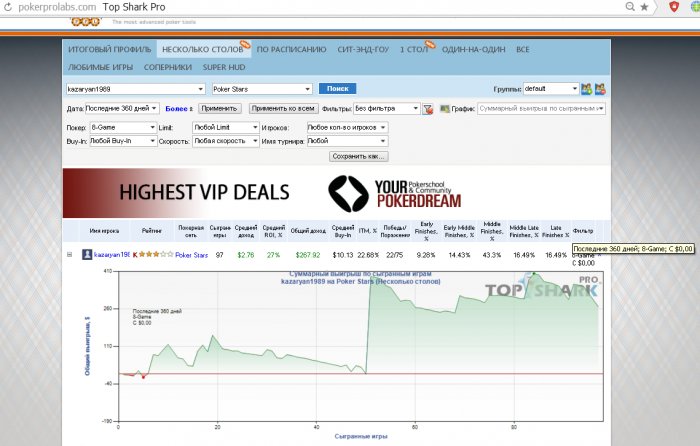Screen dimensions: 700x446
Task: Open the Игроков Любое кол-во игроков dropdown
Action: point(347,127)
